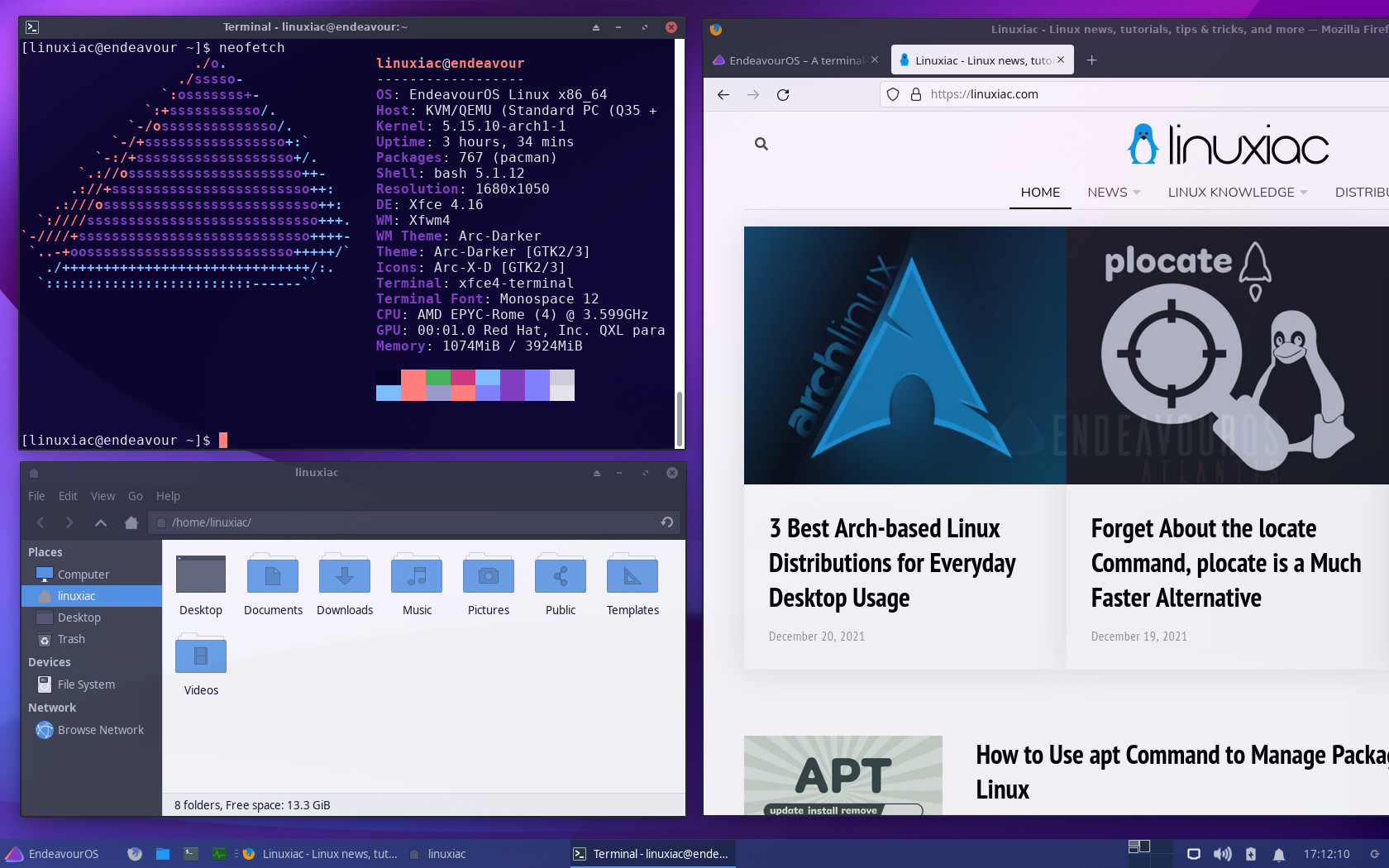Click the home folder icon in file manager toolbar
The width and height of the screenshot is (1389, 868).
[x=131, y=522]
